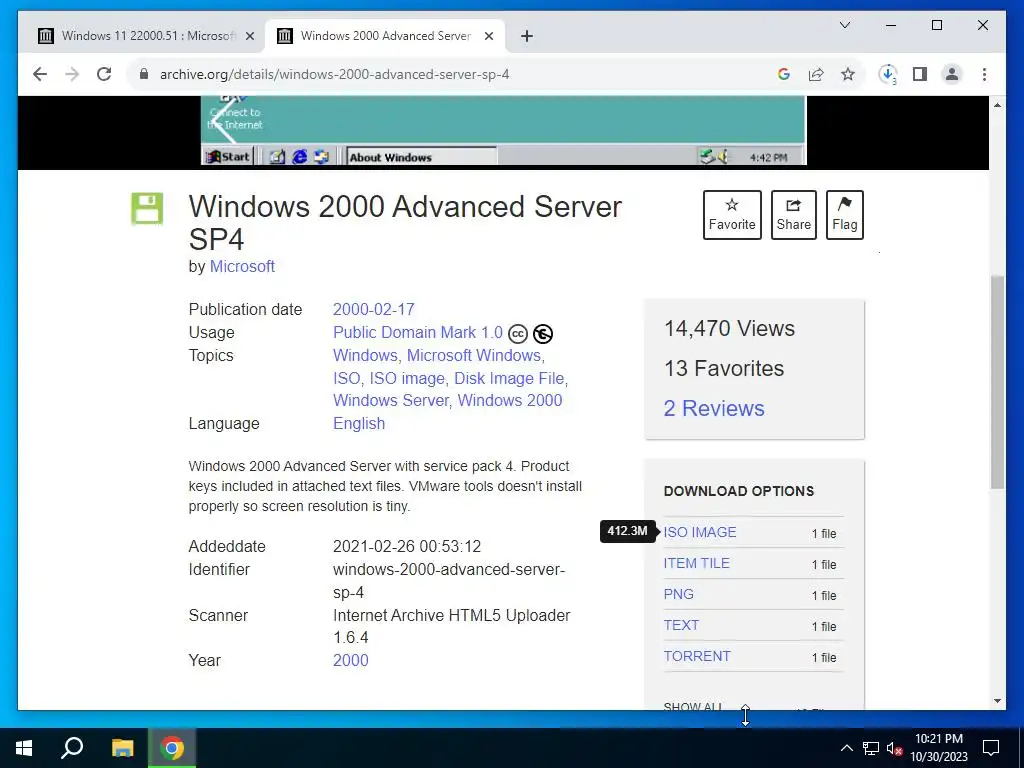Click the green floppy disk software icon
This screenshot has width=1024, height=768.
pyautogui.click(x=147, y=209)
